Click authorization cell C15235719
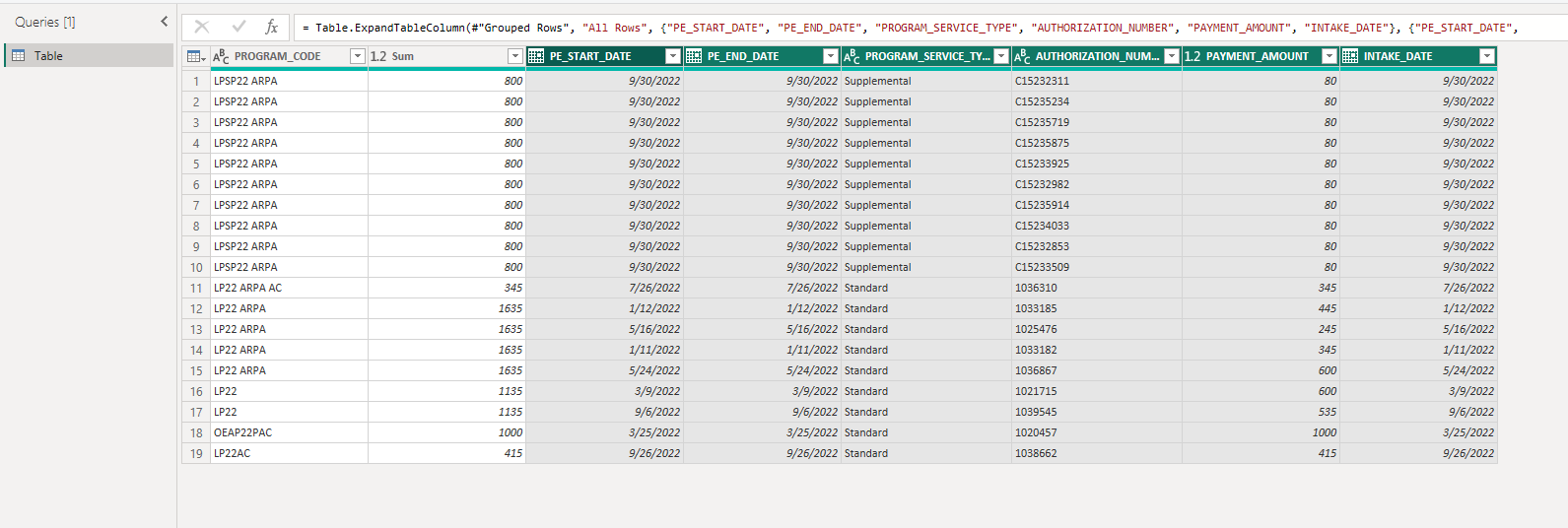Screen dimensions: 1568x528 click(1097, 122)
